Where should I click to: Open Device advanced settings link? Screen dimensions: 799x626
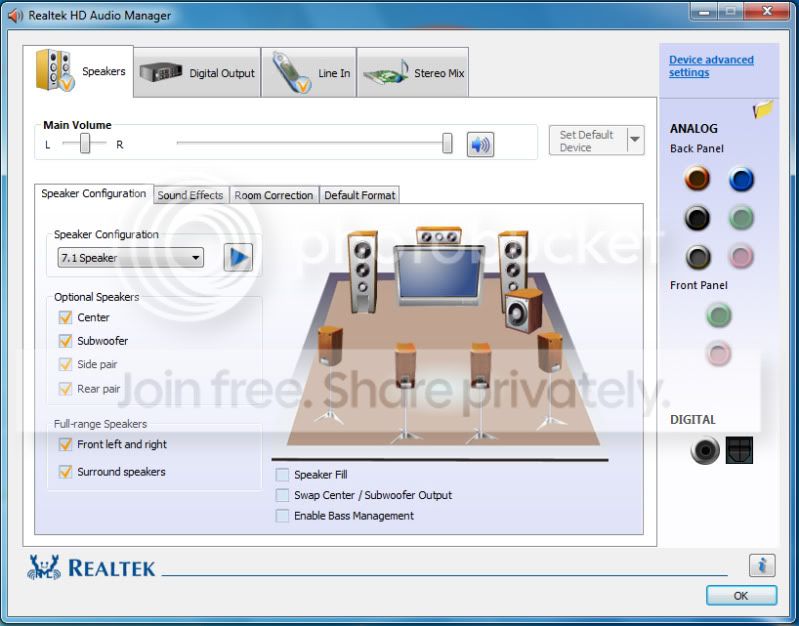(711, 66)
